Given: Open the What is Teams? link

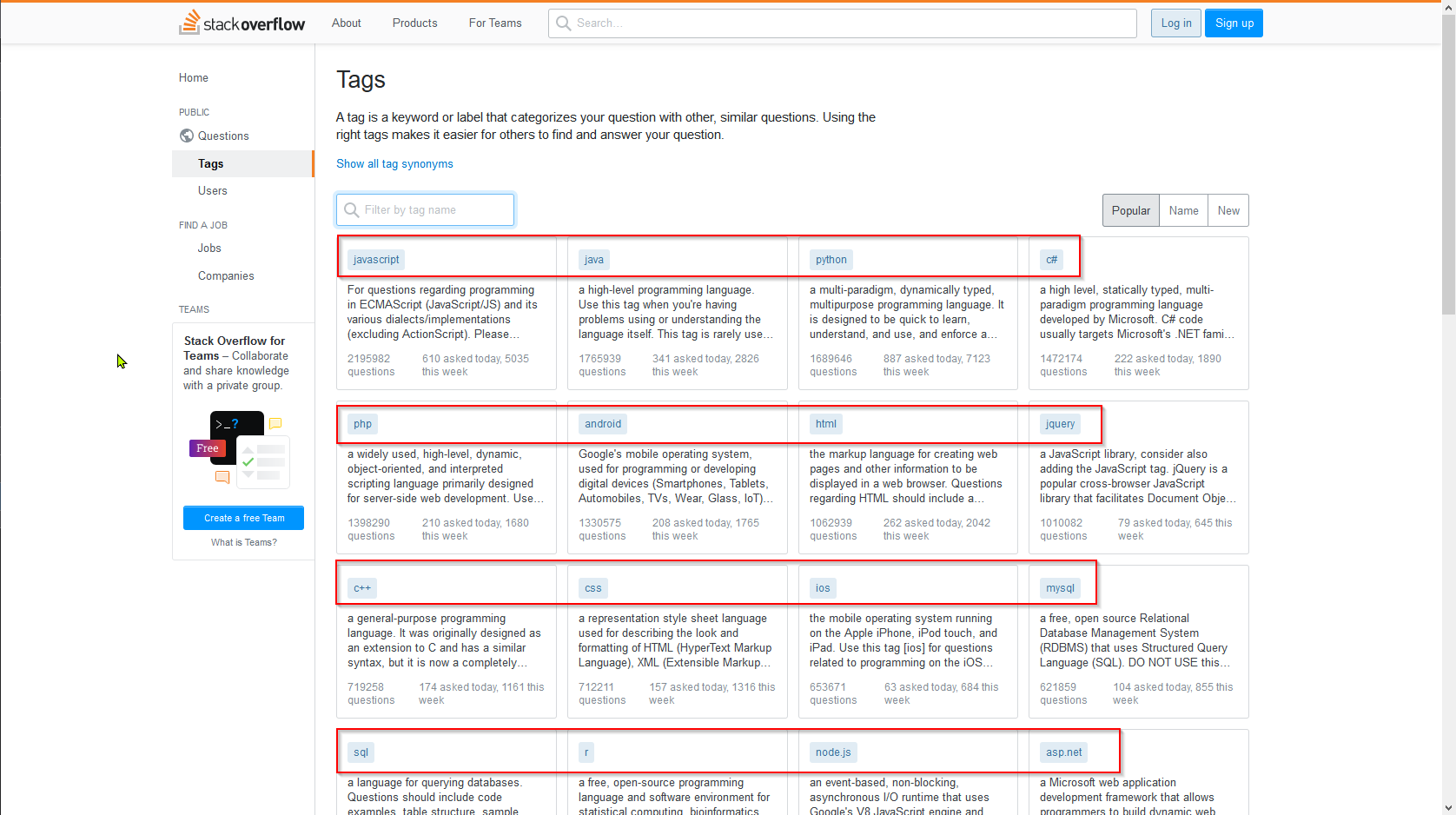Looking at the screenshot, I should [244, 542].
